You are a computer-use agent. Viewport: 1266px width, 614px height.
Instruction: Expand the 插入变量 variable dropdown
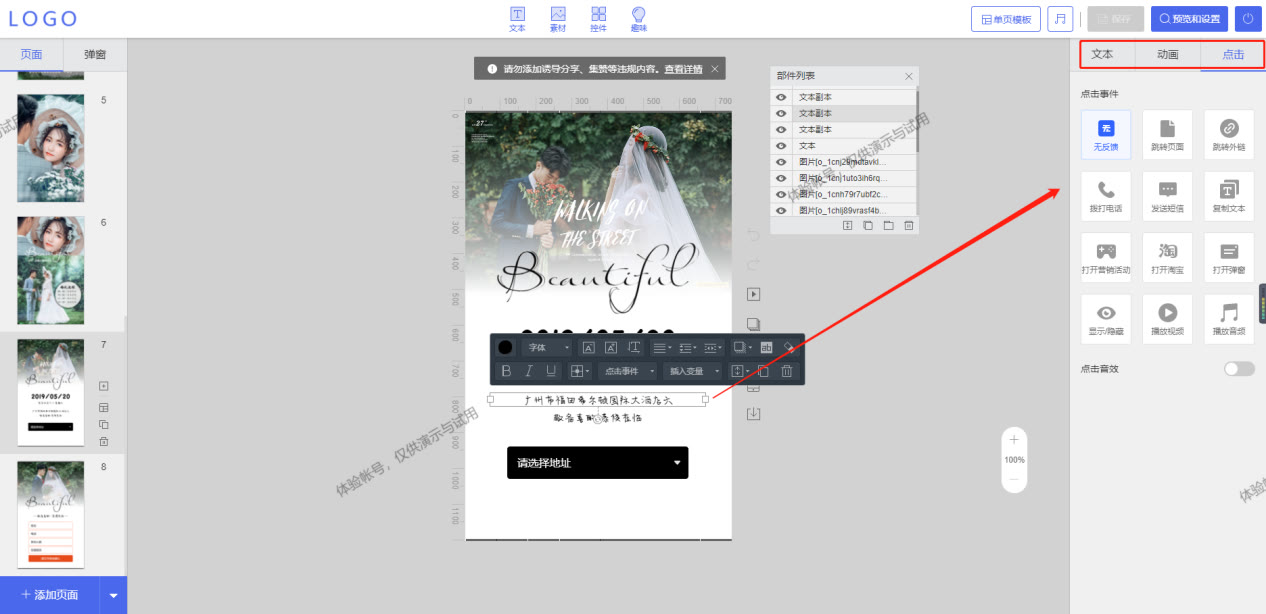[x=693, y=370]
